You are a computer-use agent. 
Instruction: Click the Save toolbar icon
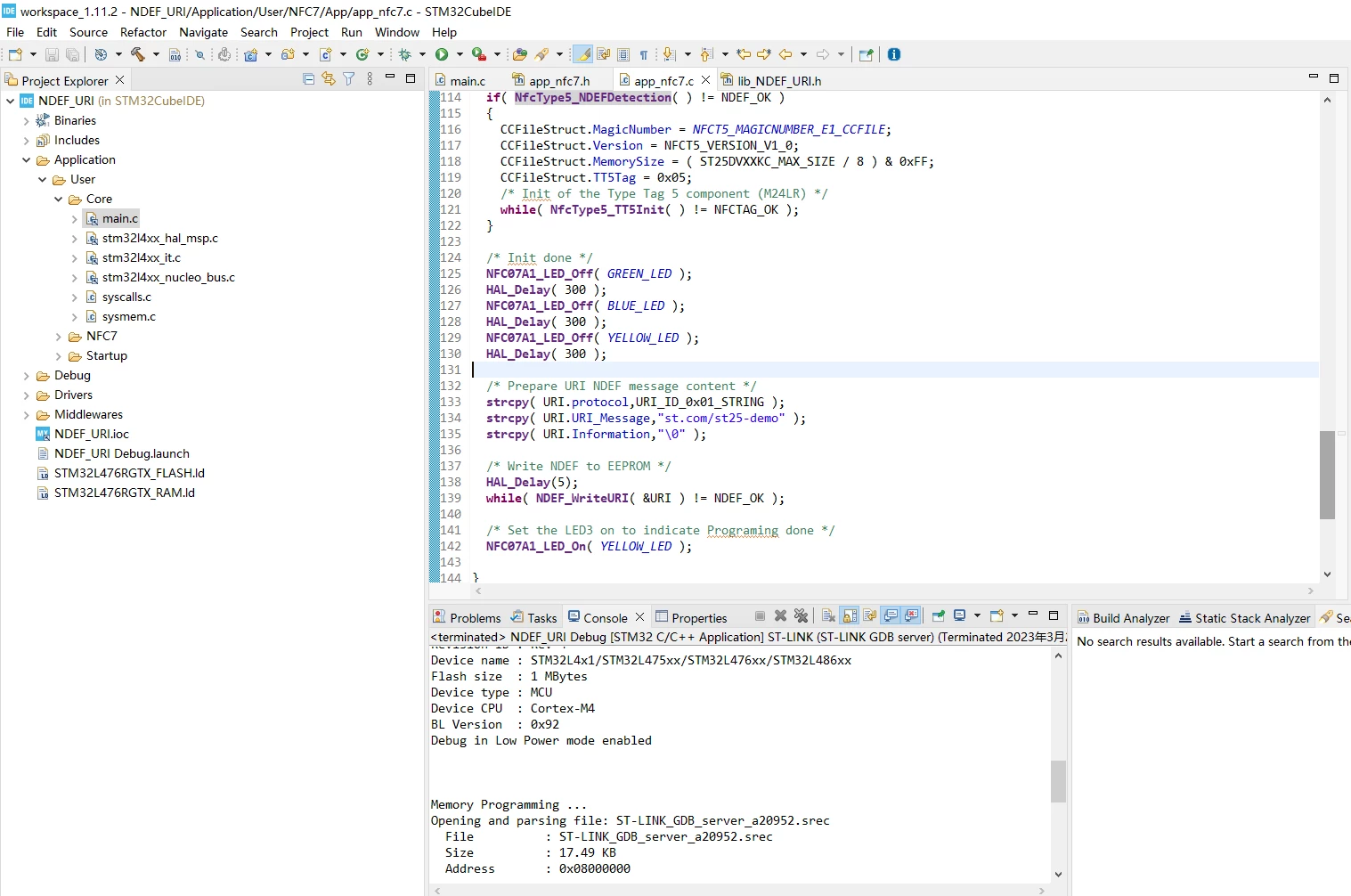click(x=52, y=54)
